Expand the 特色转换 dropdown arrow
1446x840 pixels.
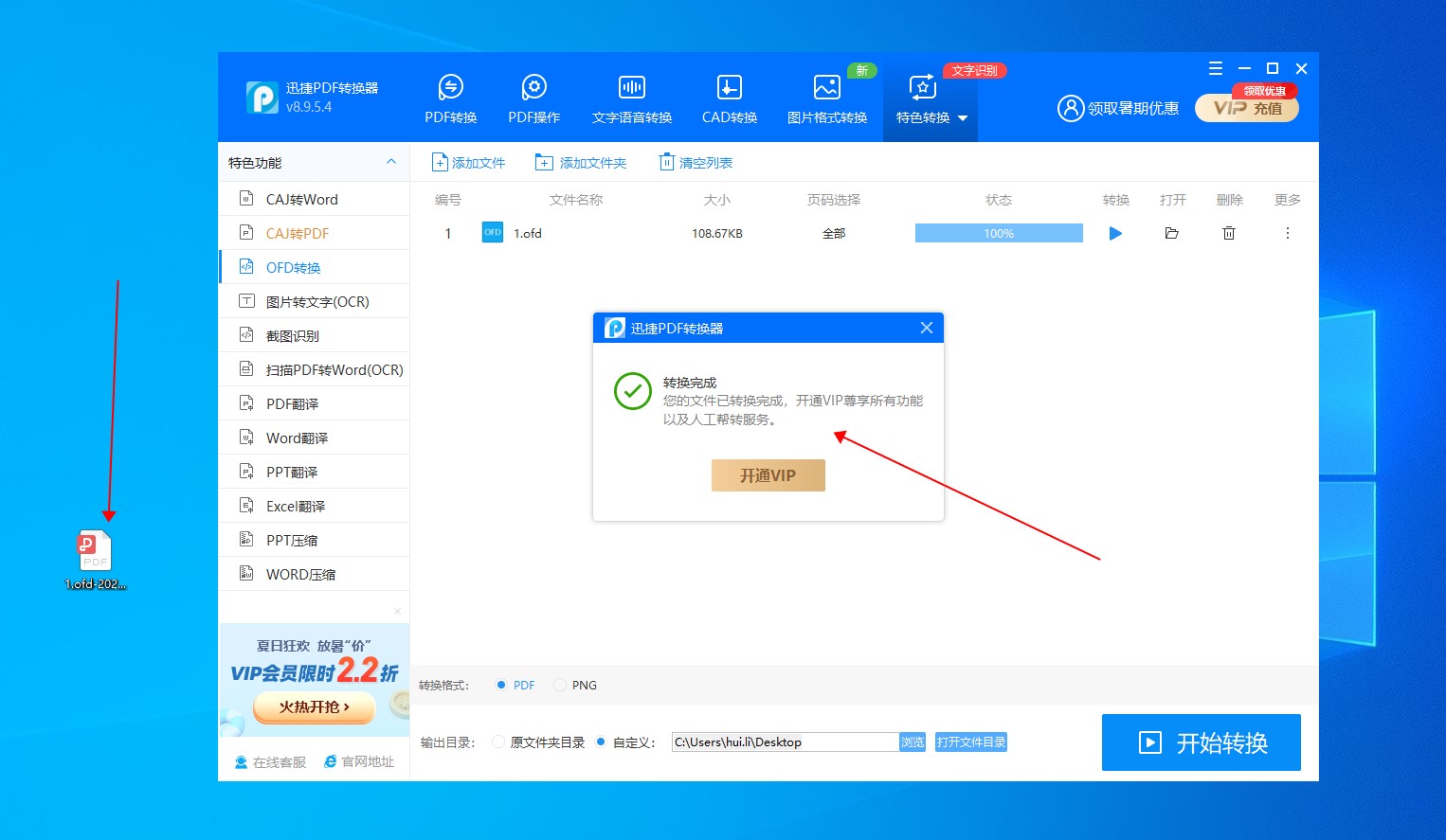point(963,118)
